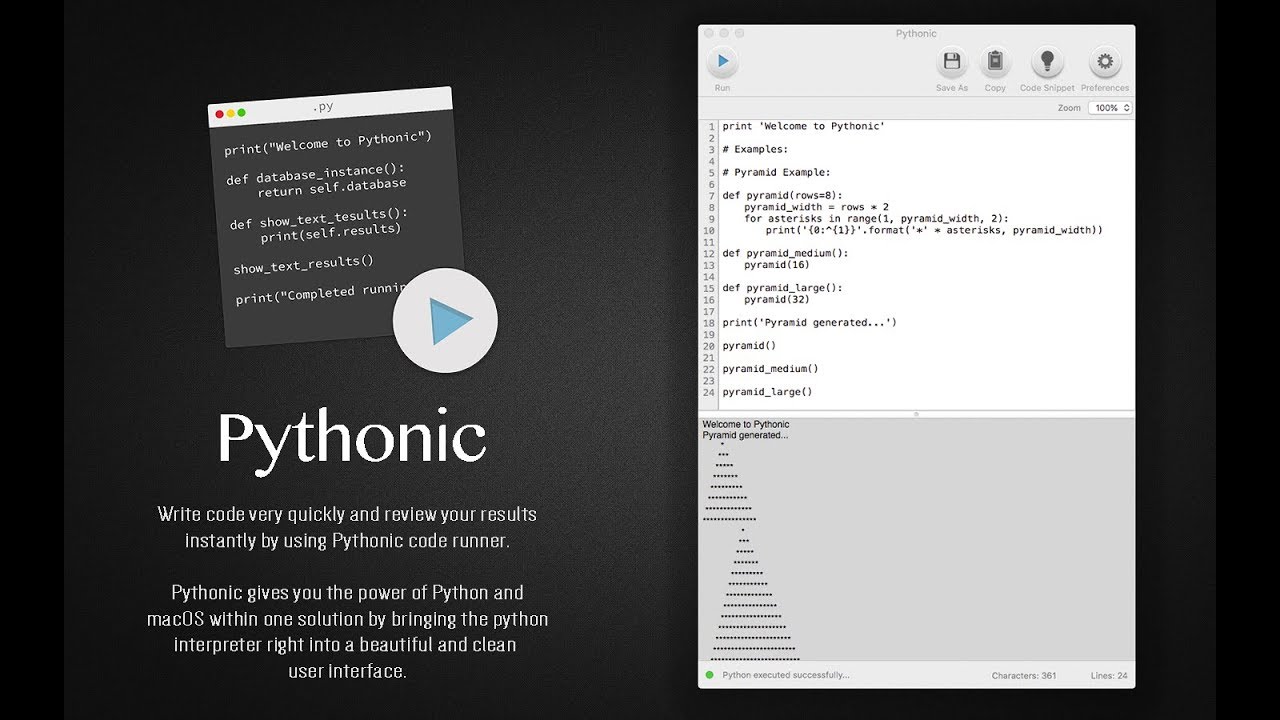
Task: Open Preferences via the gear icon
Action: click(x=1105, y=62)
